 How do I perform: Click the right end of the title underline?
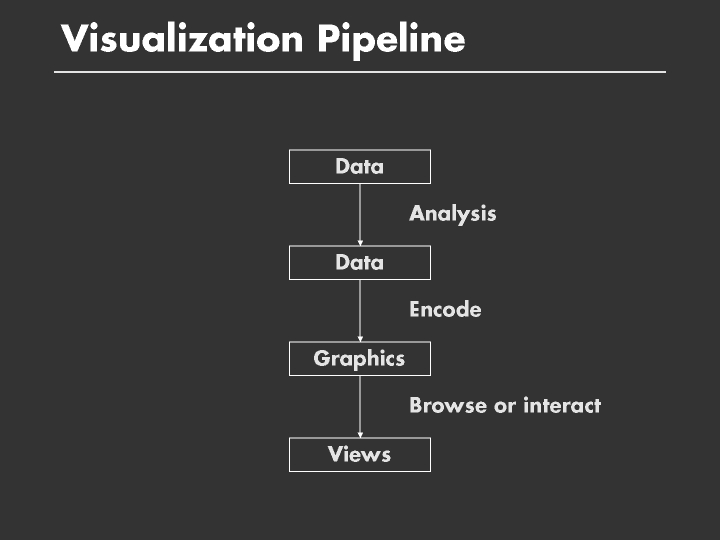(x=662, y=72)
